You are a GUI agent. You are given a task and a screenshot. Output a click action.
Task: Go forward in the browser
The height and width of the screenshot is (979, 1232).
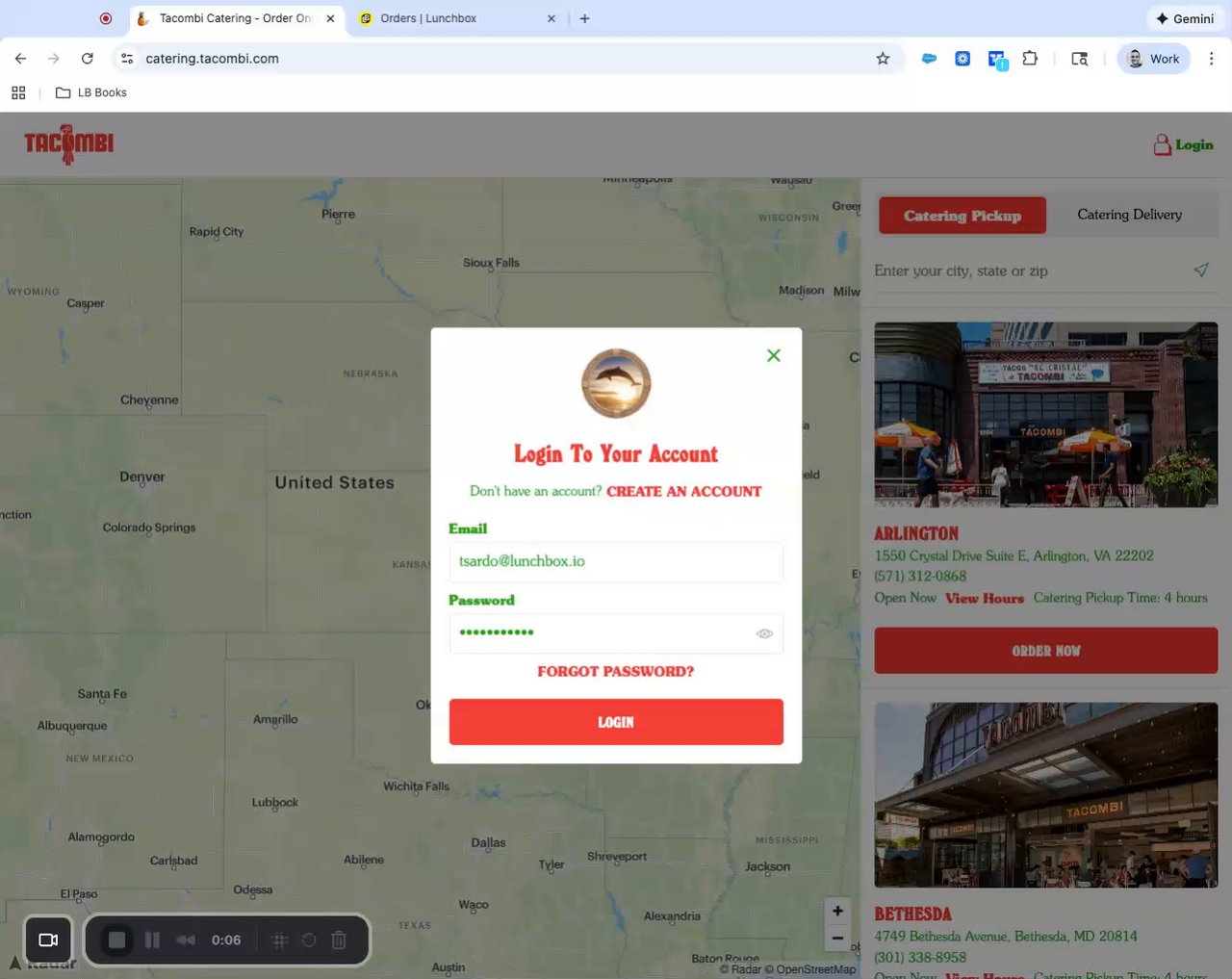click(x=54, y=59)
